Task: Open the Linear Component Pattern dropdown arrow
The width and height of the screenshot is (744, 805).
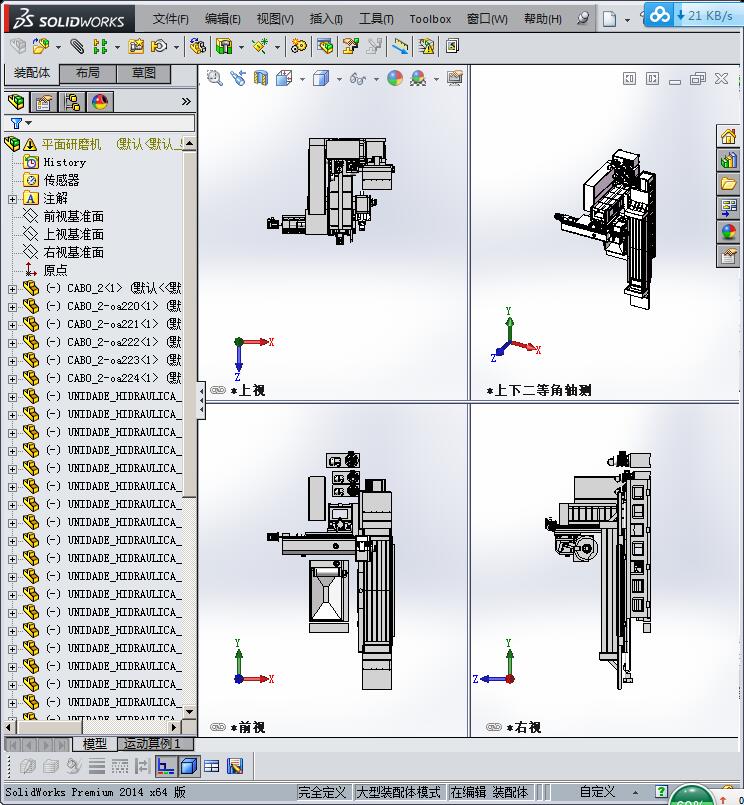Action: 118,47
